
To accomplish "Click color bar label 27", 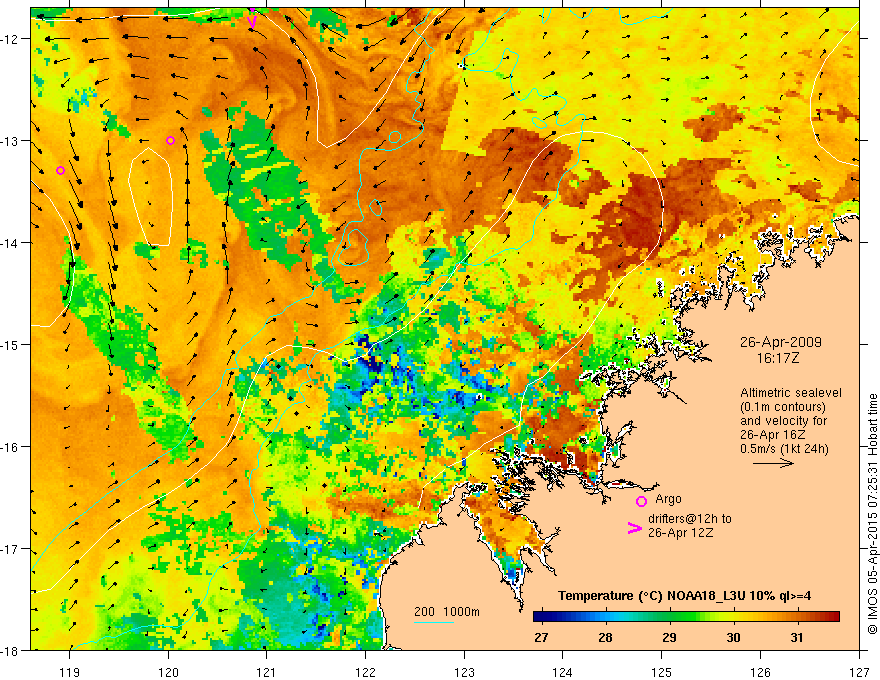I will point(541,638).
